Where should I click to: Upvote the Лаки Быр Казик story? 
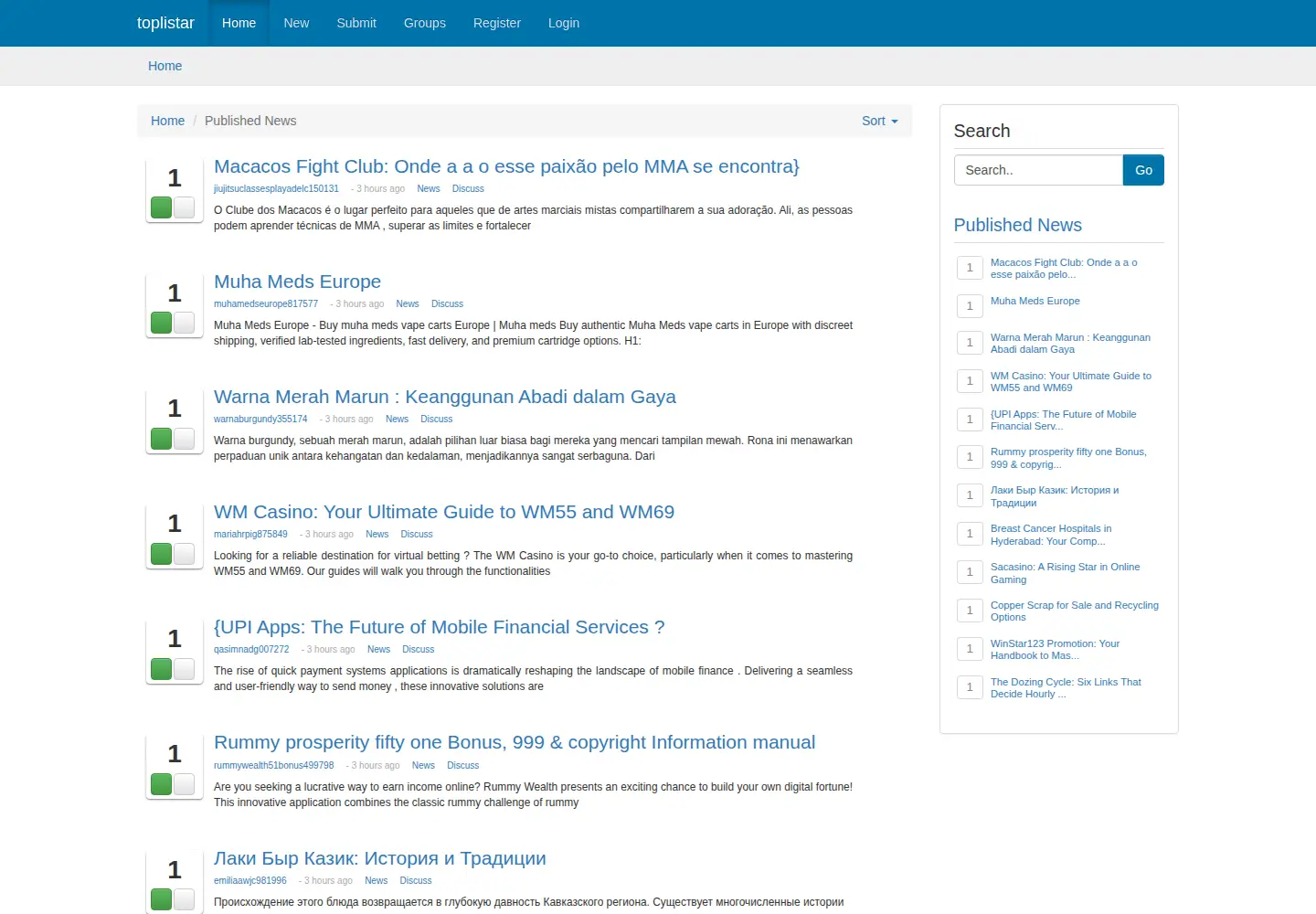coord(162,899)
